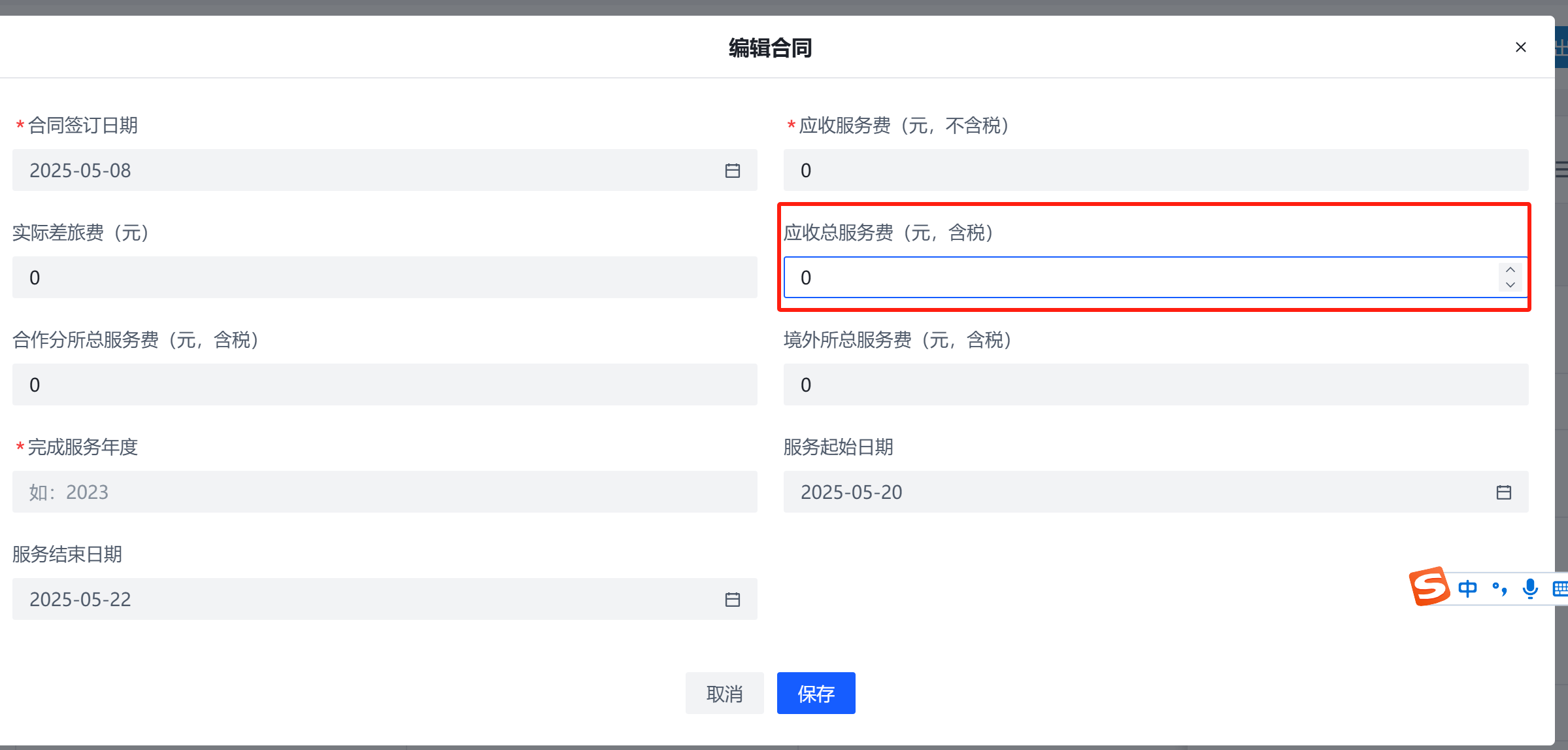
Task: Click the Sogou input method logo
Action: point(1429,587)
